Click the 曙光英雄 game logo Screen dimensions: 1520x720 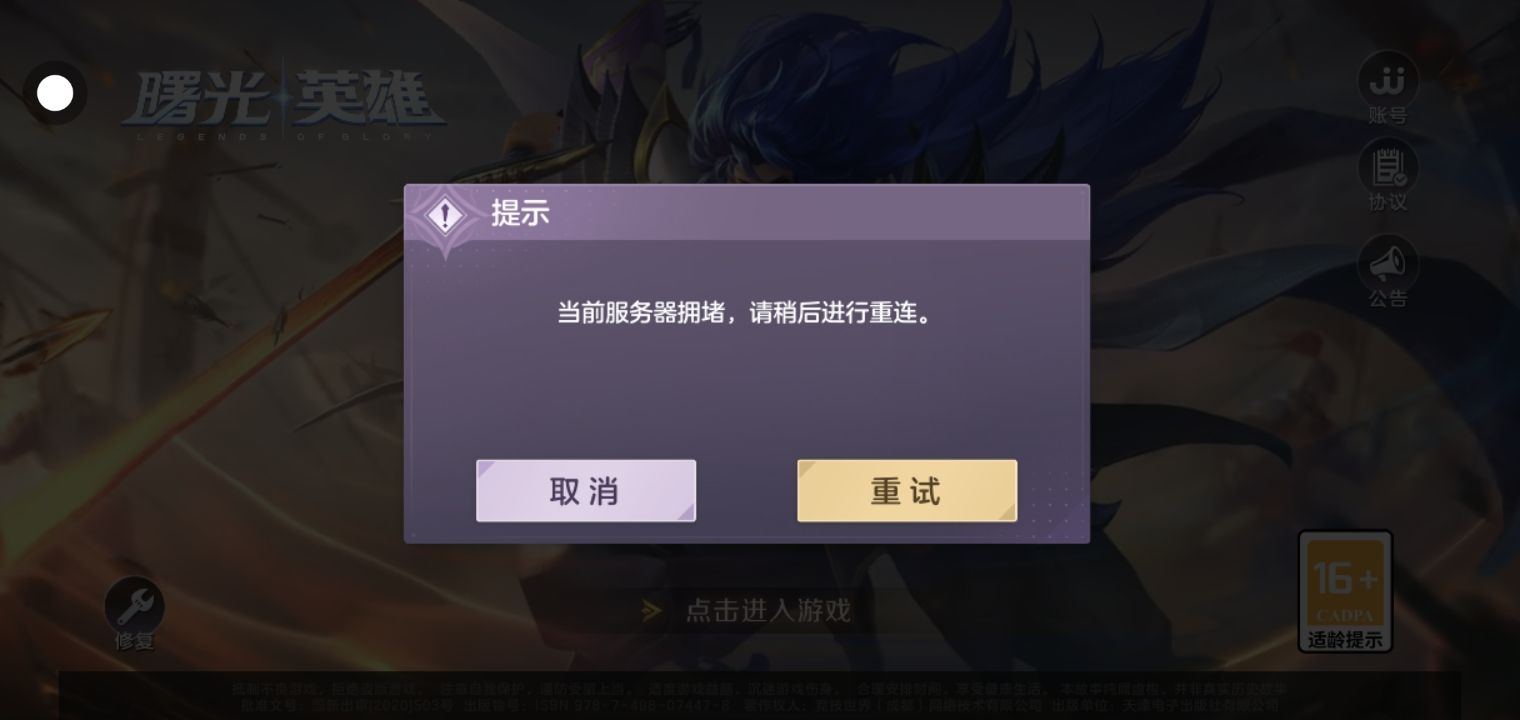click(283, 101)
